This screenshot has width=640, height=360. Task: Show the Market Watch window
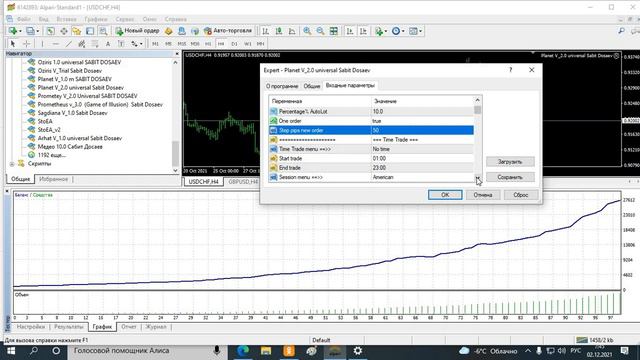coord(50,31)
